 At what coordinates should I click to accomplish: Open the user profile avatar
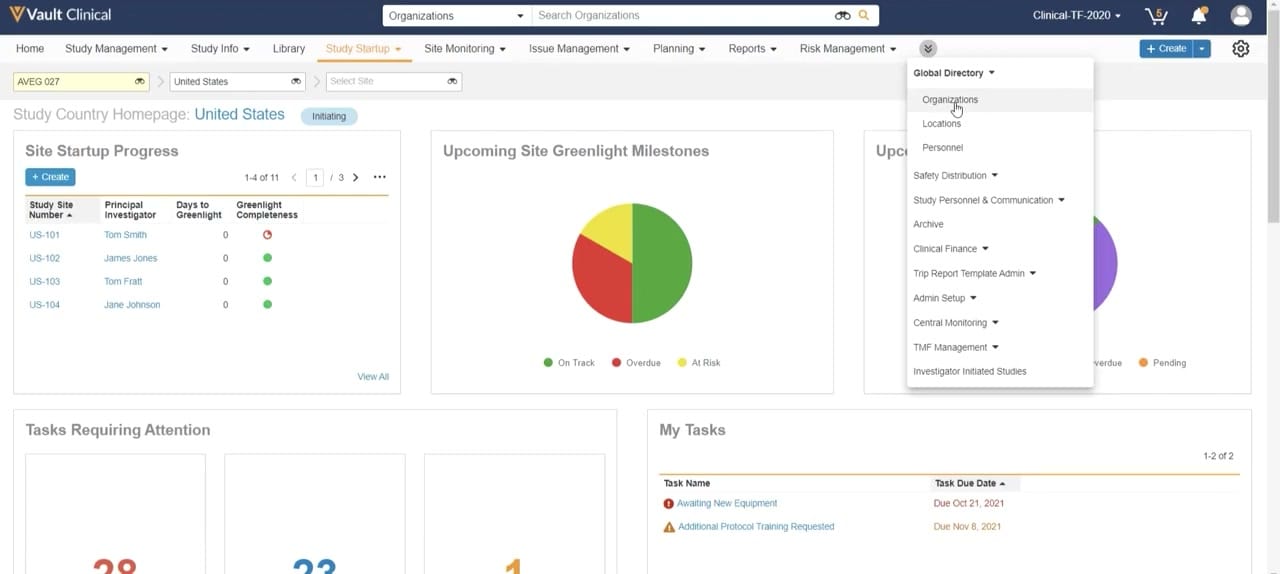[x=1241, y=16]
